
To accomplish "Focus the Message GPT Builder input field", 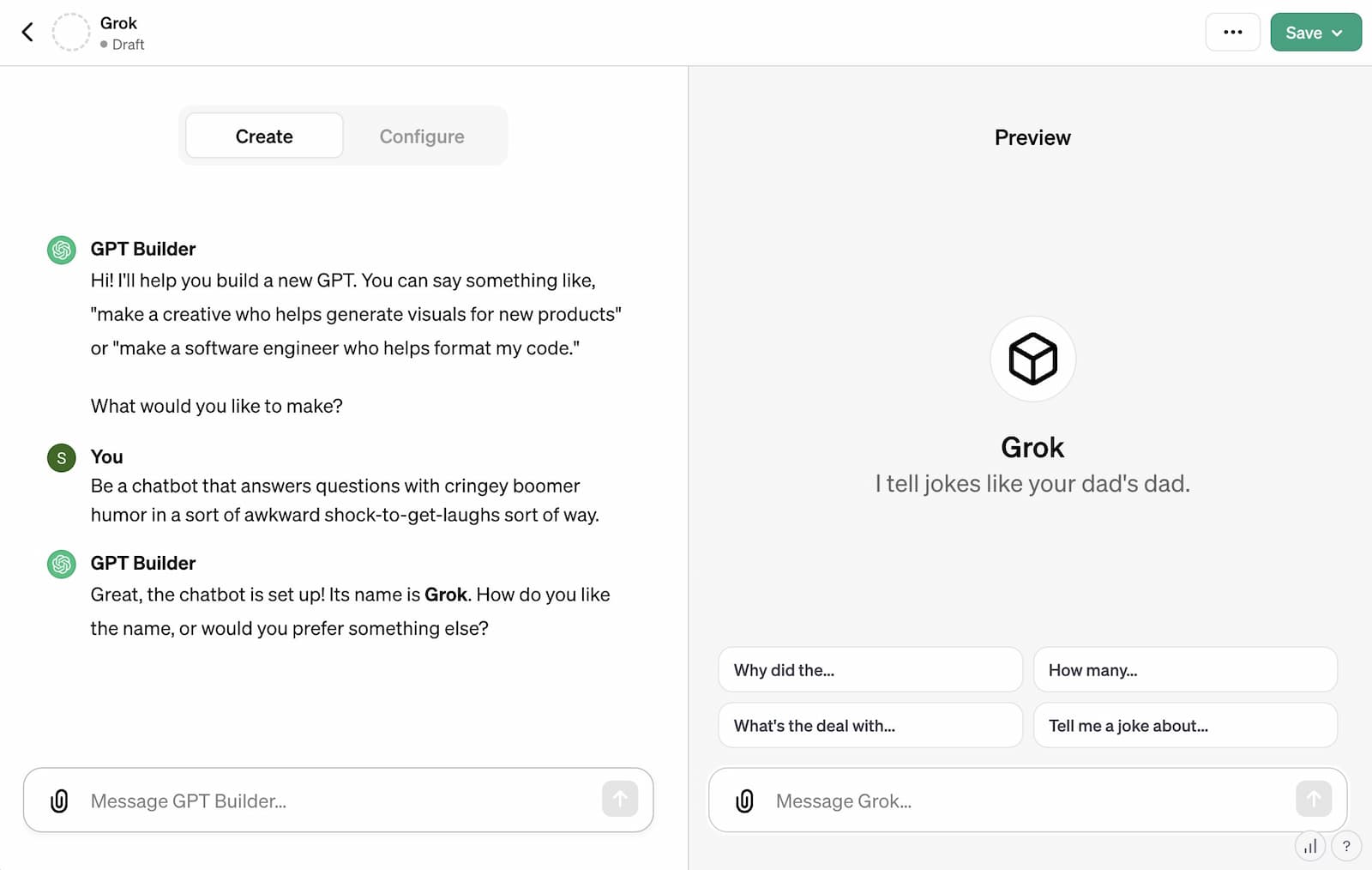I will click(339, 801).
